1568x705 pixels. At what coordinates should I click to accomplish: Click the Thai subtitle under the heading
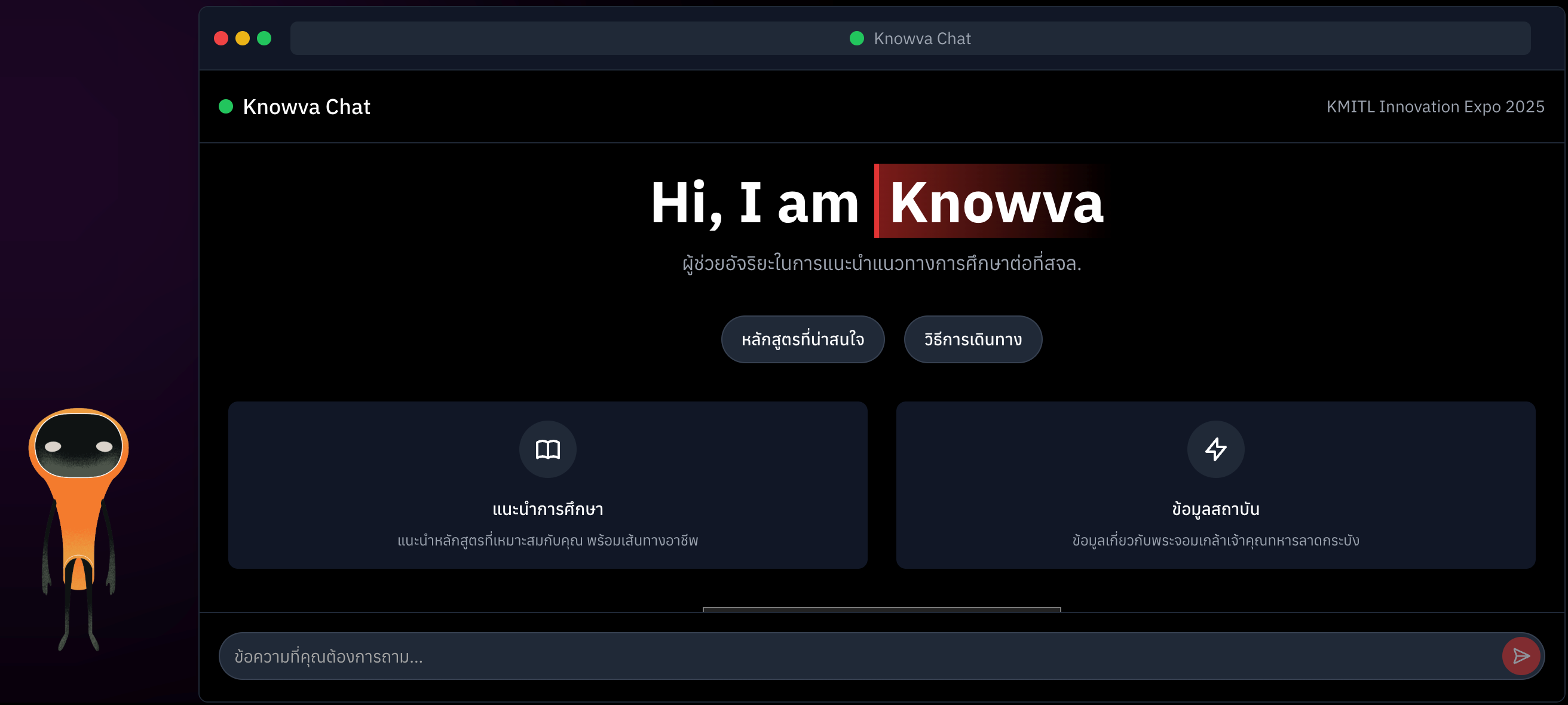(881, 263)
